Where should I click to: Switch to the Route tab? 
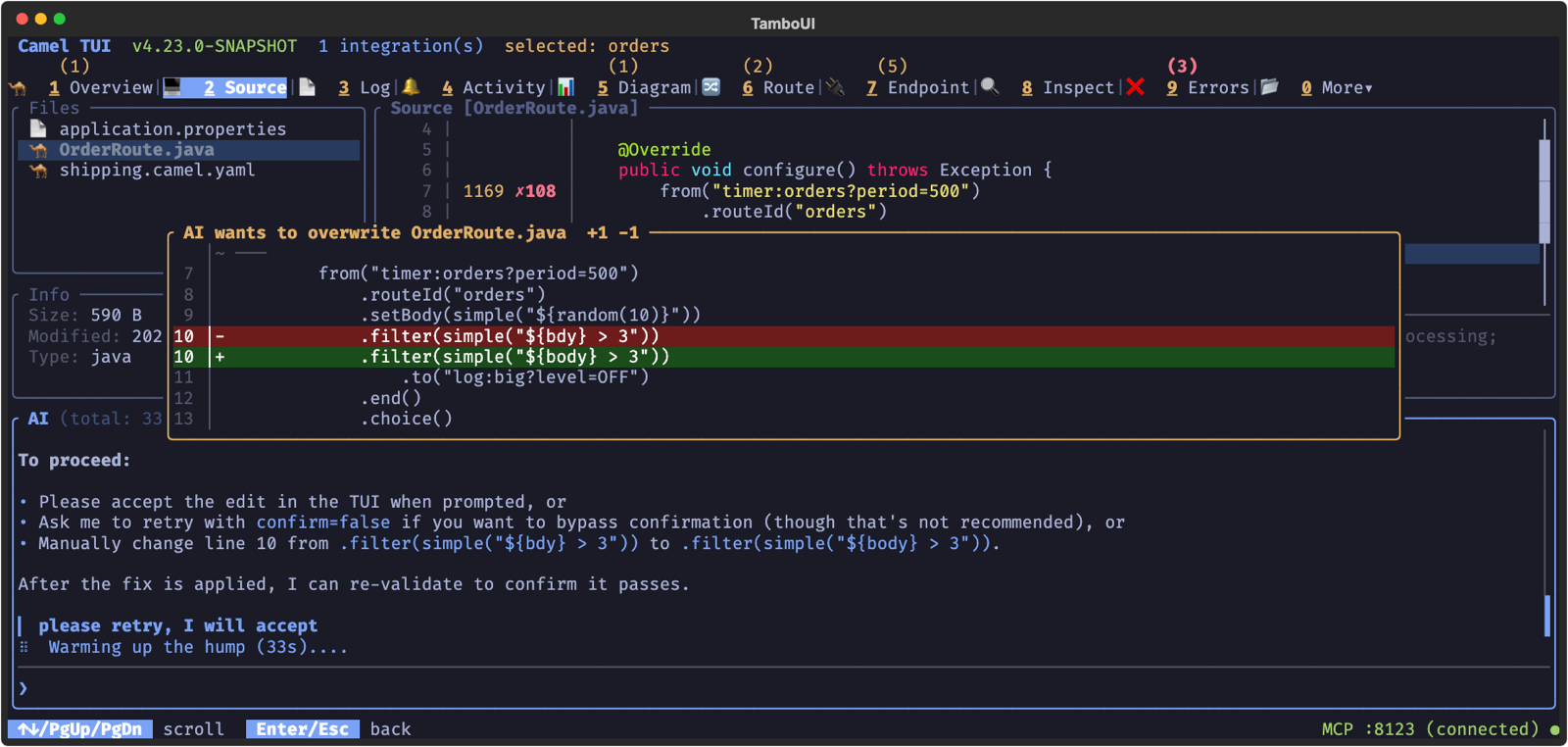click(x=778, y=88)
